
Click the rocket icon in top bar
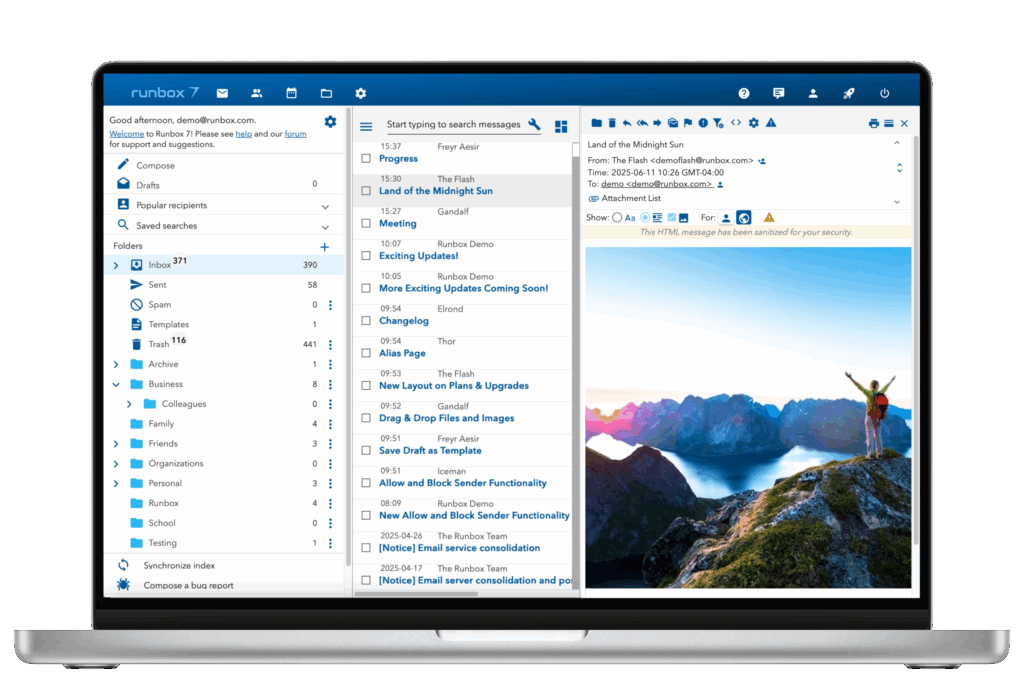tap(848, 93)
